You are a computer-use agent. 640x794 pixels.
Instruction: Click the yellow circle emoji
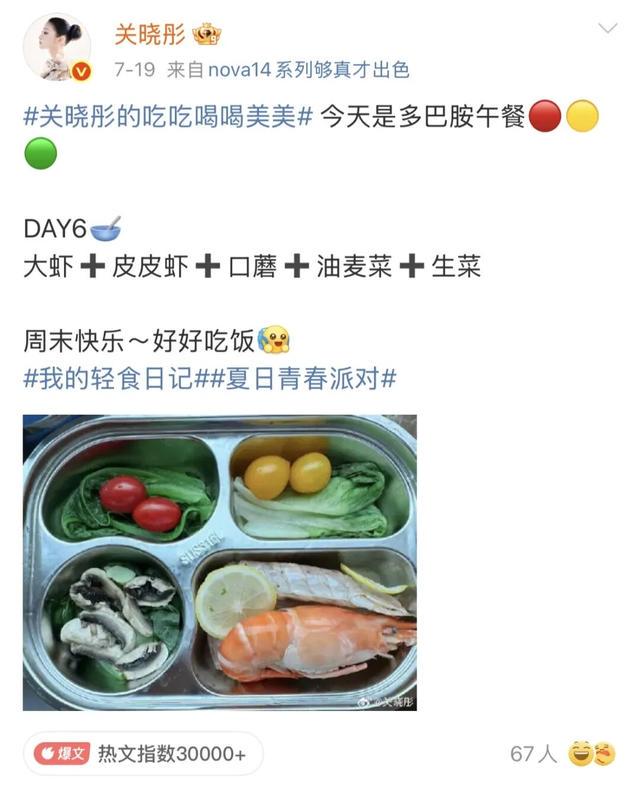582,116
